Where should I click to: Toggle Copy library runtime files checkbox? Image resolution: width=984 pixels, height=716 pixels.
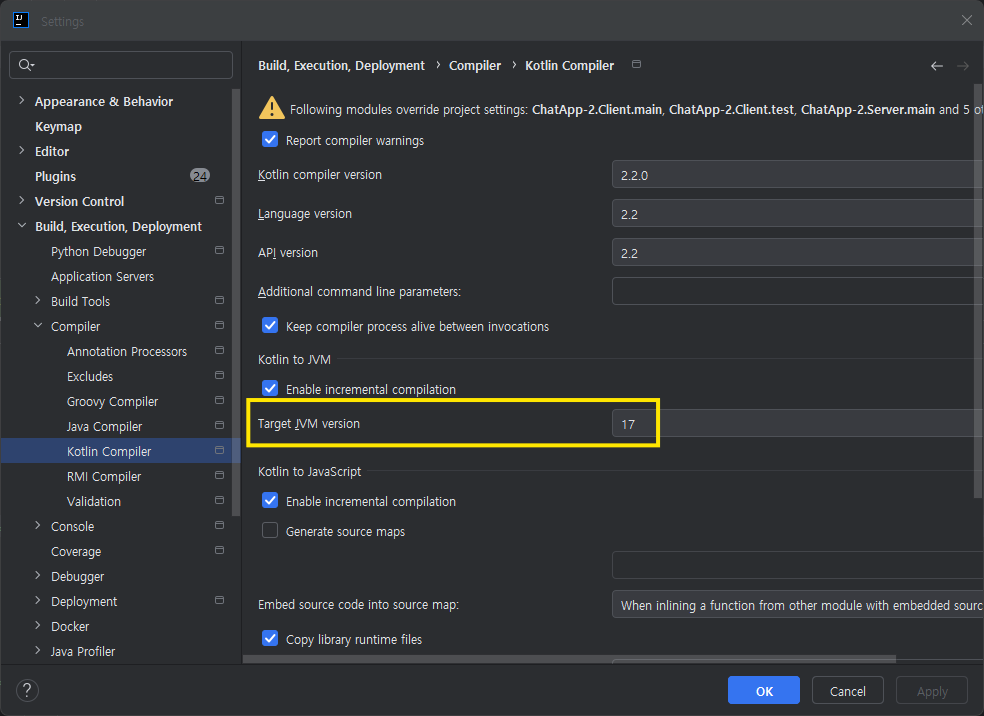coord(270,639)
